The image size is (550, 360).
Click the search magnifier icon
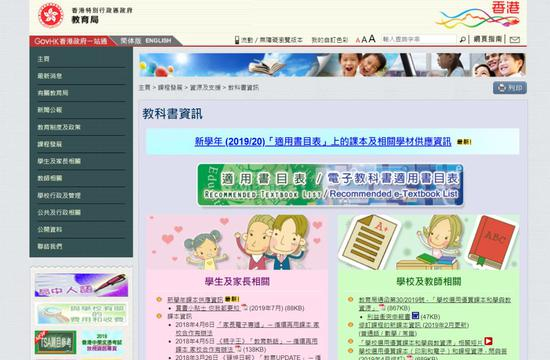pyautogui.click(x=462, y=40)
